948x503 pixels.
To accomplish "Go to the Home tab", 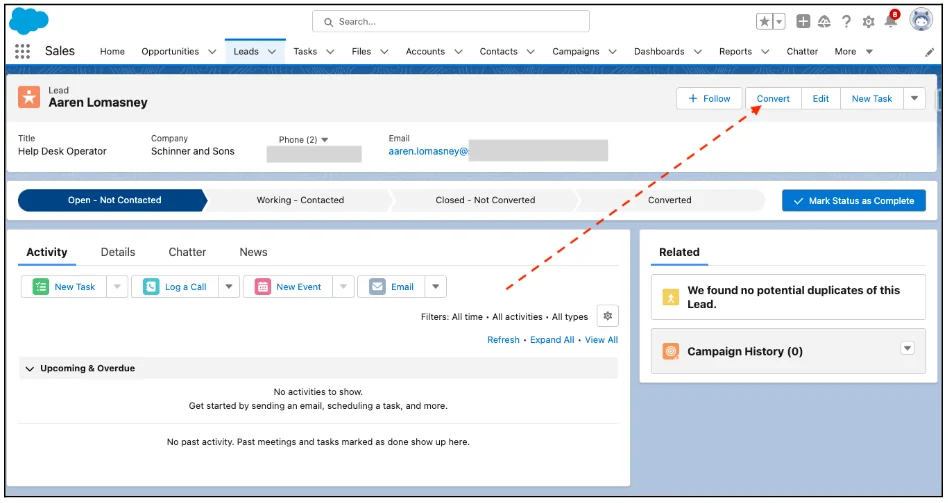I will (x=112, y=51).
